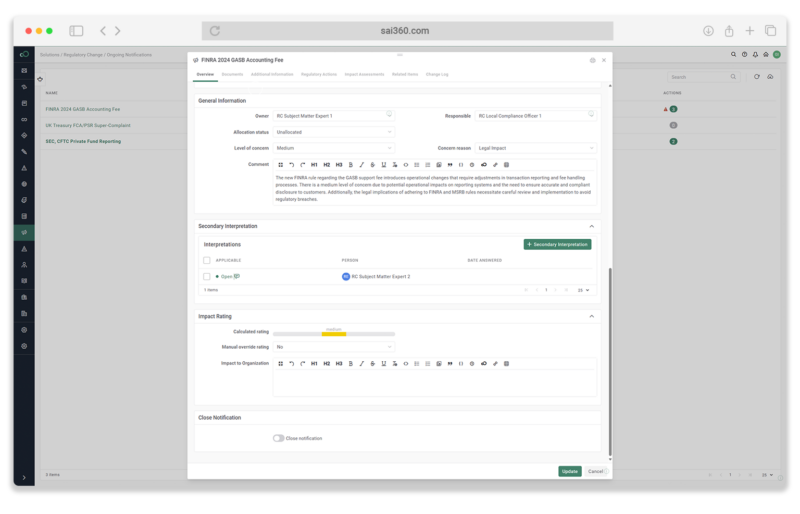The width and height of the screenshot is (800, 514).
Task: Insert table in Impact to Organization editor
Action: tap(506, 364)
